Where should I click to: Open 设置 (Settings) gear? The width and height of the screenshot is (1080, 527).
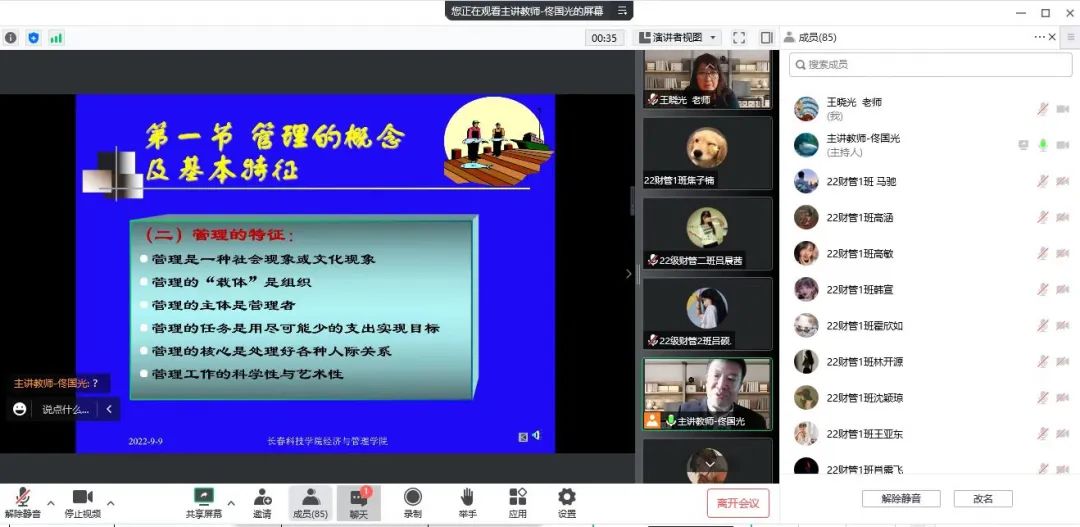[x=567, y=502]
